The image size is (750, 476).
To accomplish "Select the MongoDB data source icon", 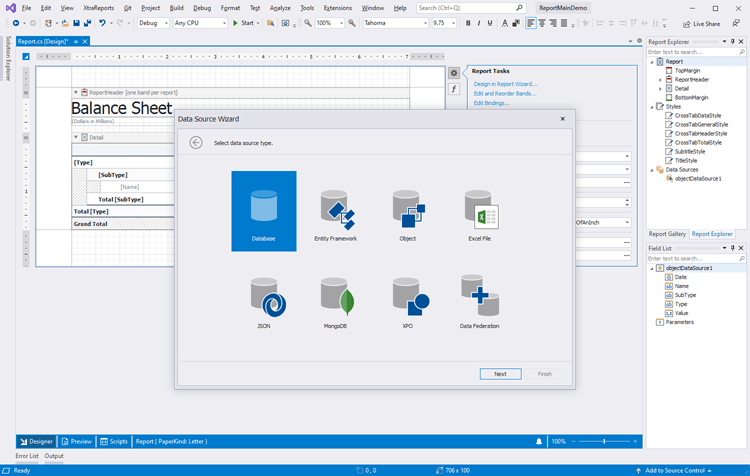I will click(335, 300).
